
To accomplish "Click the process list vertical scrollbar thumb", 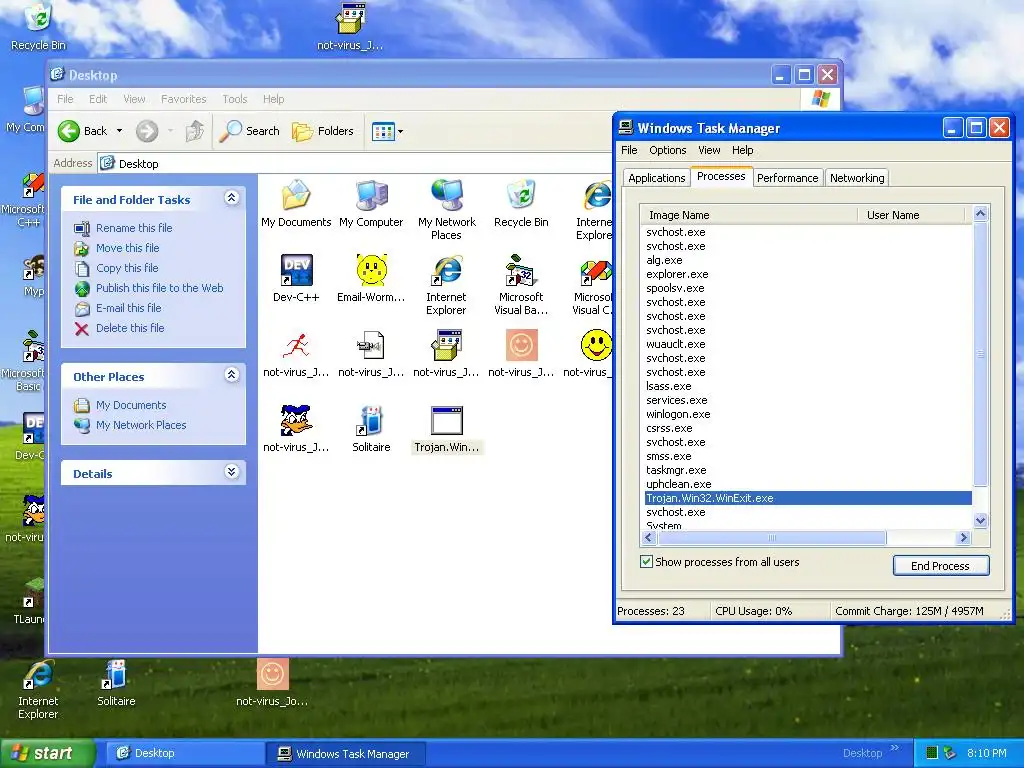I will point(980,355).
